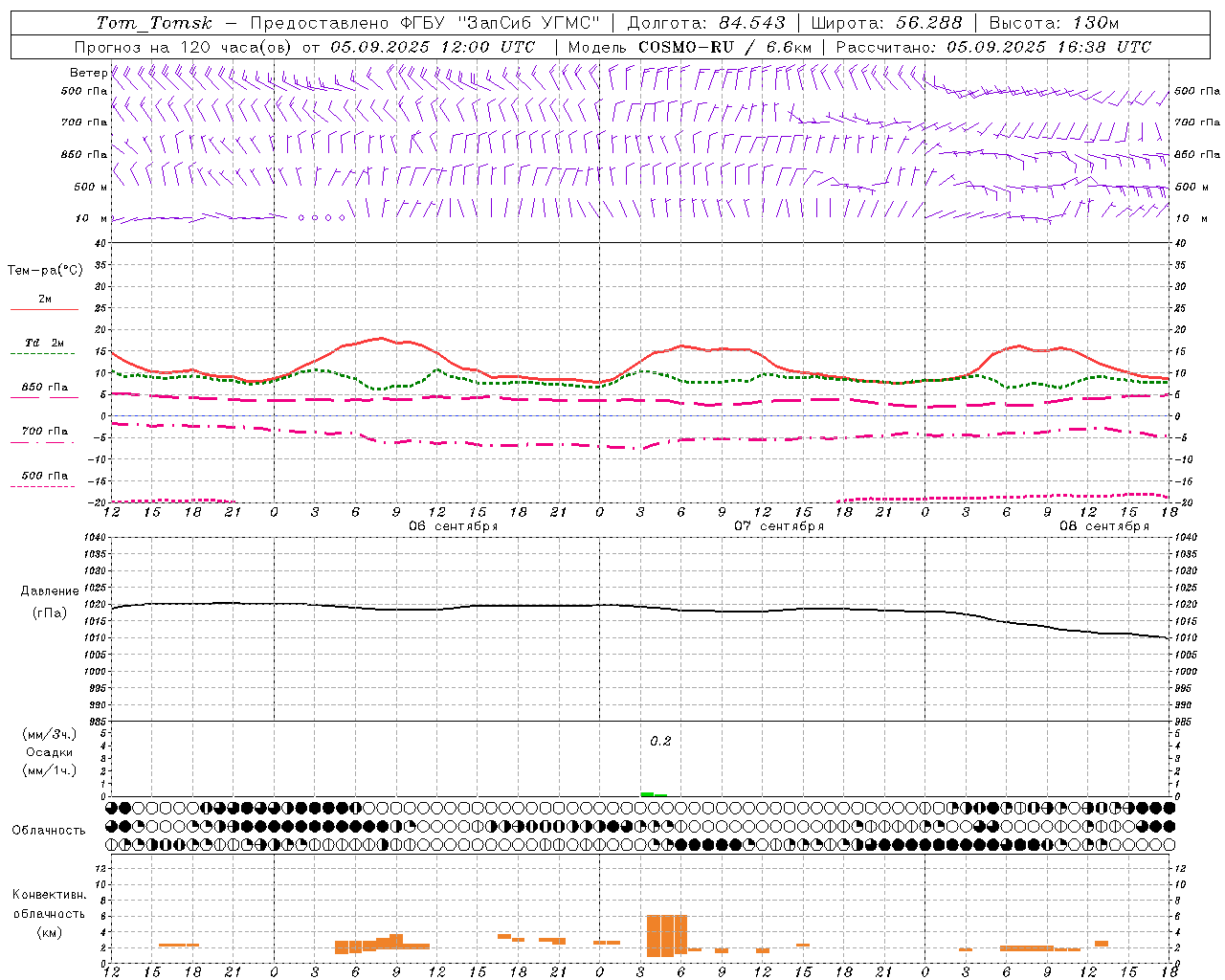The width and height of the screenshot is (1225, 980).
Task: Click the Давление panel label
Action: [49, 591]
